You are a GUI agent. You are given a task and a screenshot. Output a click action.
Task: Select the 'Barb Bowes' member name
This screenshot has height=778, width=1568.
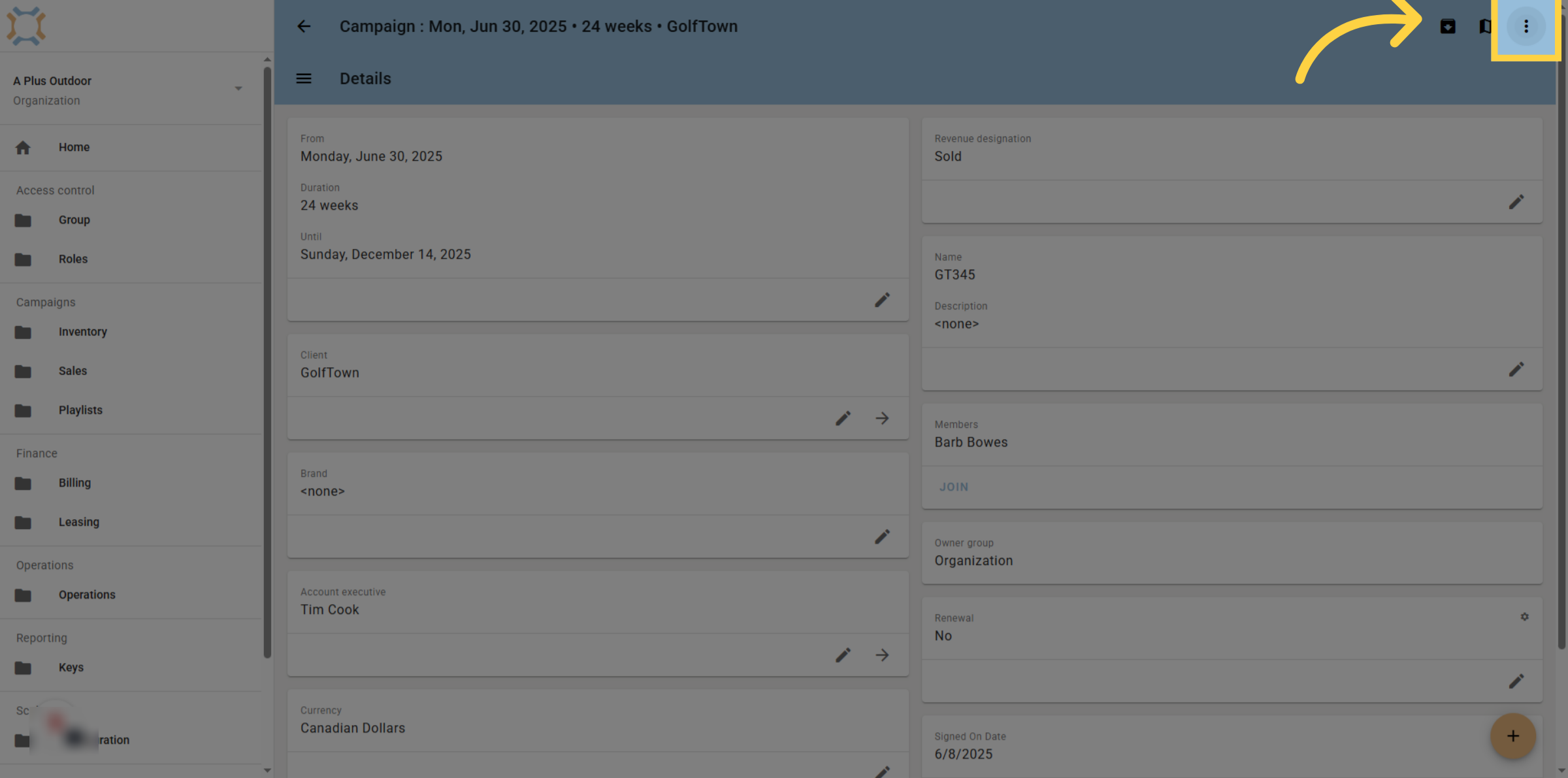pos(971,442)
